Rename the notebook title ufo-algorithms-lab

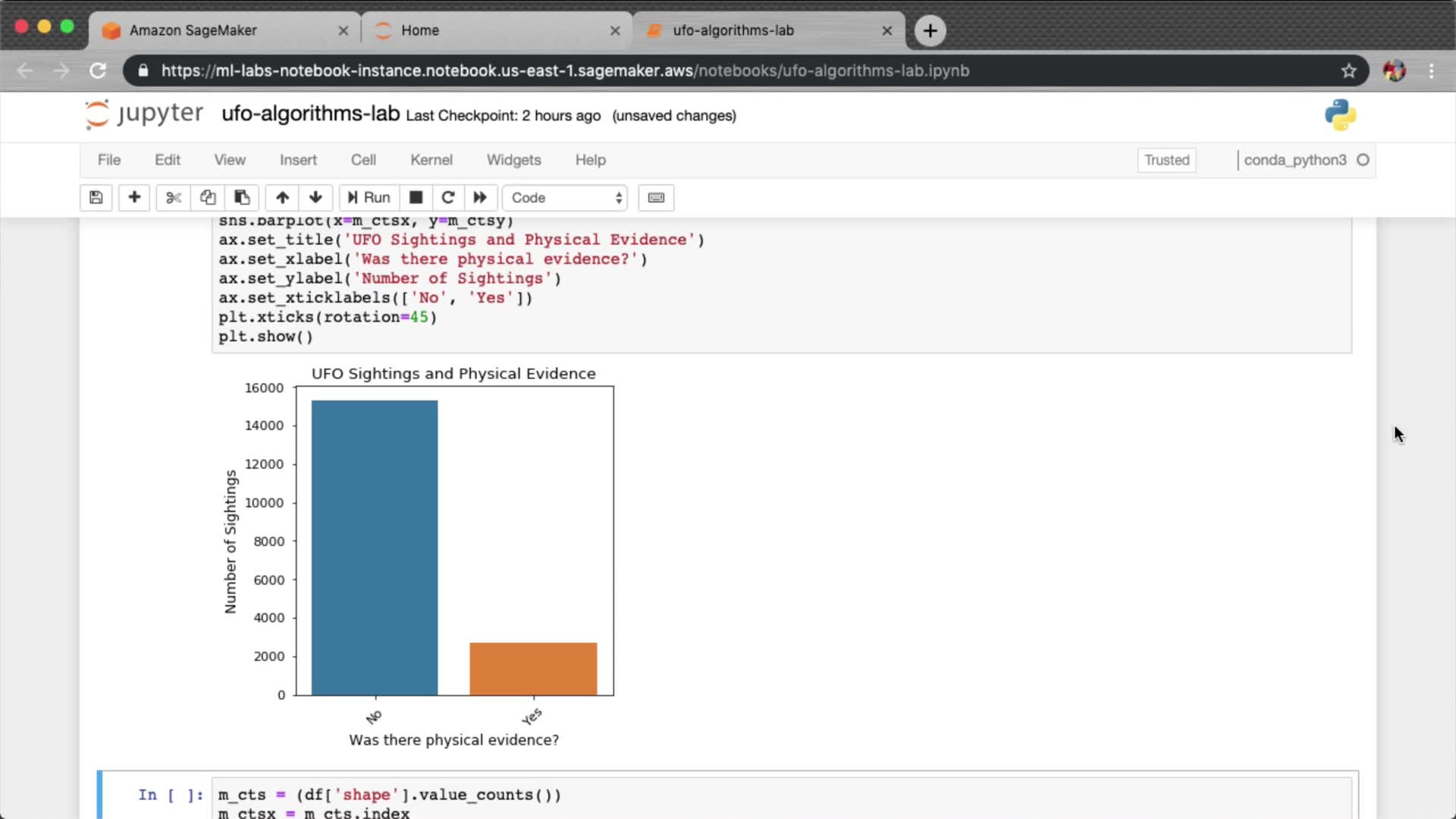click(x=310, y=114)
